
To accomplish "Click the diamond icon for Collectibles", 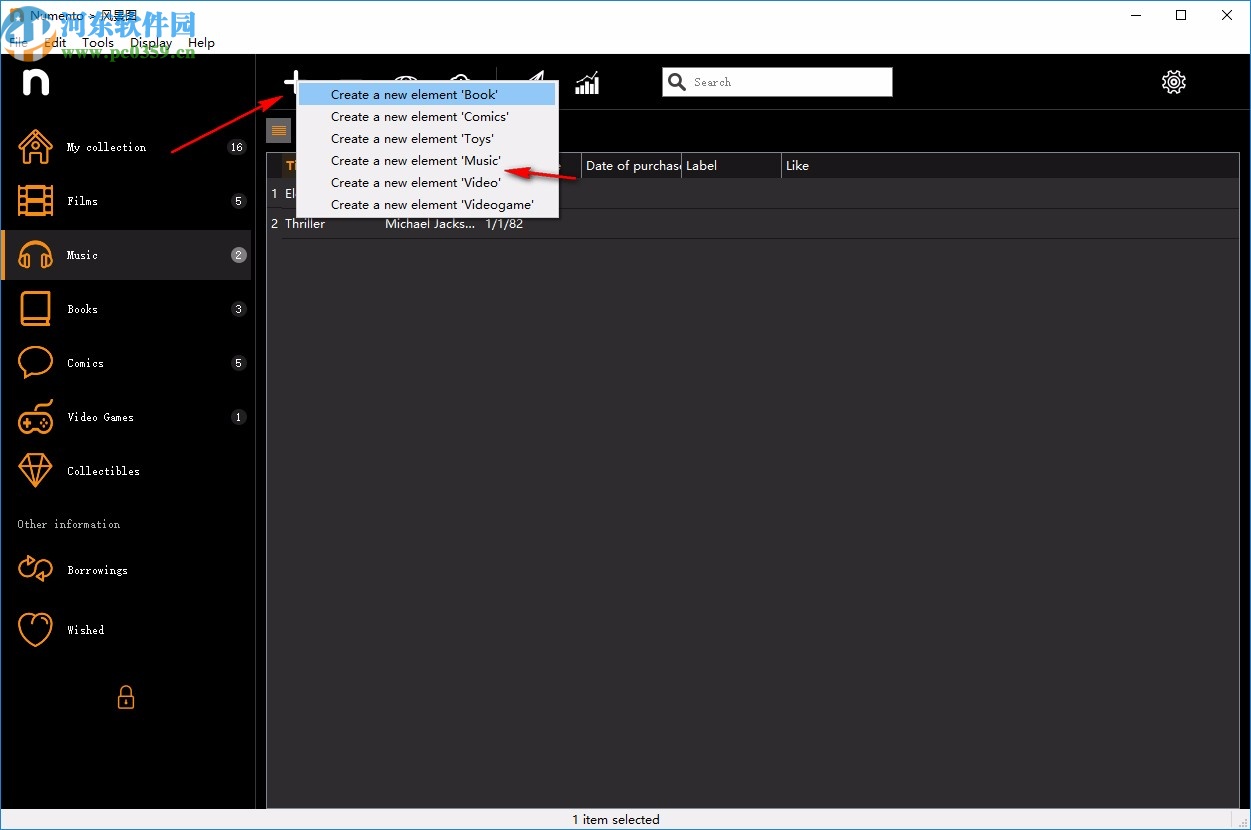I will [x=35, y=471].
